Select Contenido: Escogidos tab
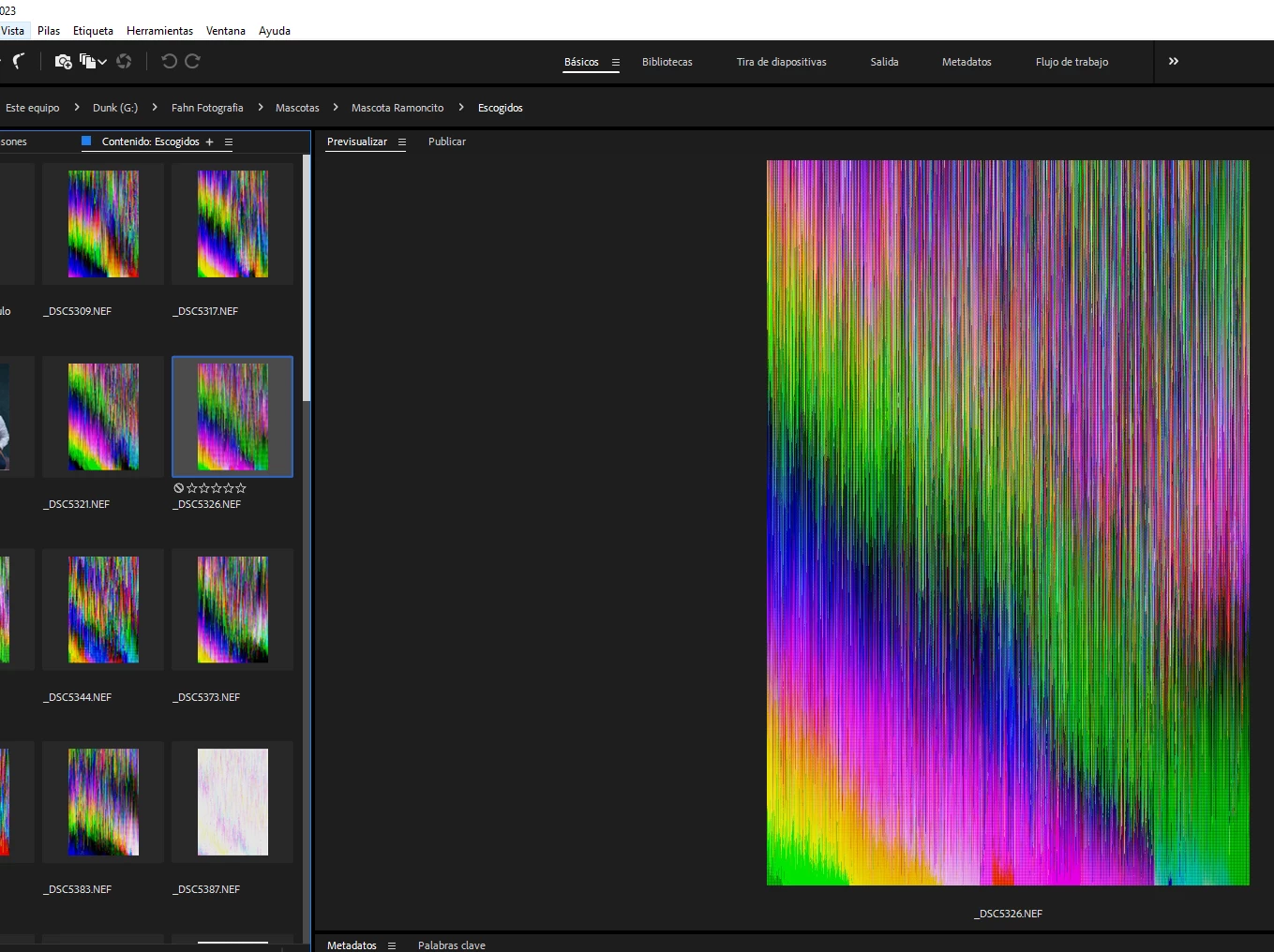Viewport: 1274px width, 952px height. pos(151,141)
